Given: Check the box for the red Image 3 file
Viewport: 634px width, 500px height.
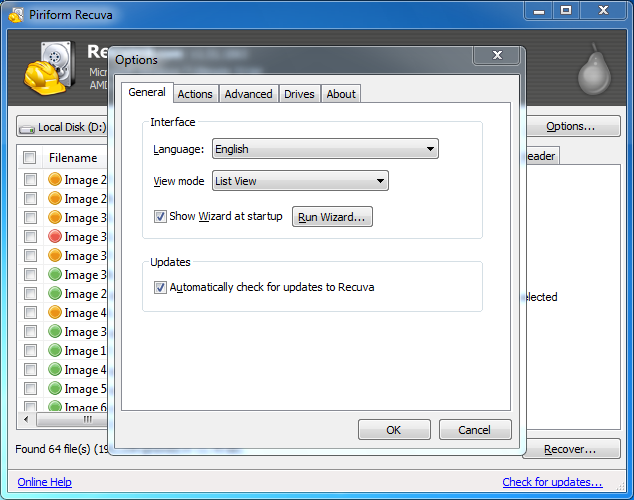Looking at the screenshot, I should coord(30,236).
